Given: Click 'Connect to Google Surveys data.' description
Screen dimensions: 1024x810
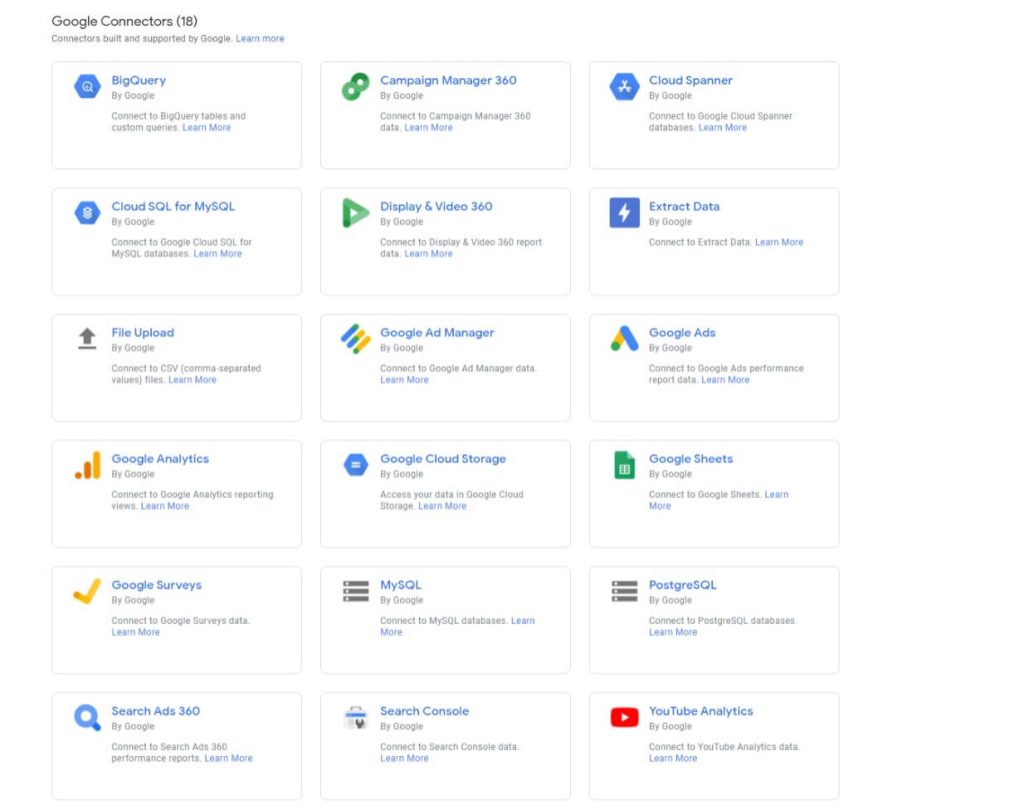Looking at the screenshot, I should pos(180,621).
